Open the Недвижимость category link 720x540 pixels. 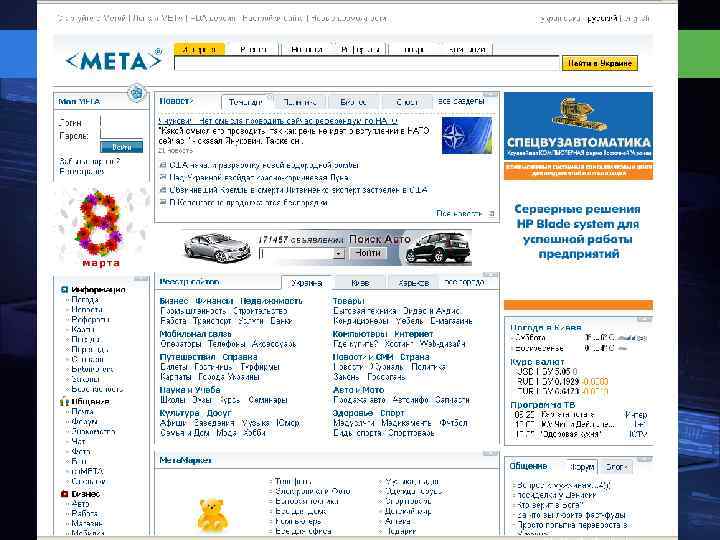(x=271, y=301)
